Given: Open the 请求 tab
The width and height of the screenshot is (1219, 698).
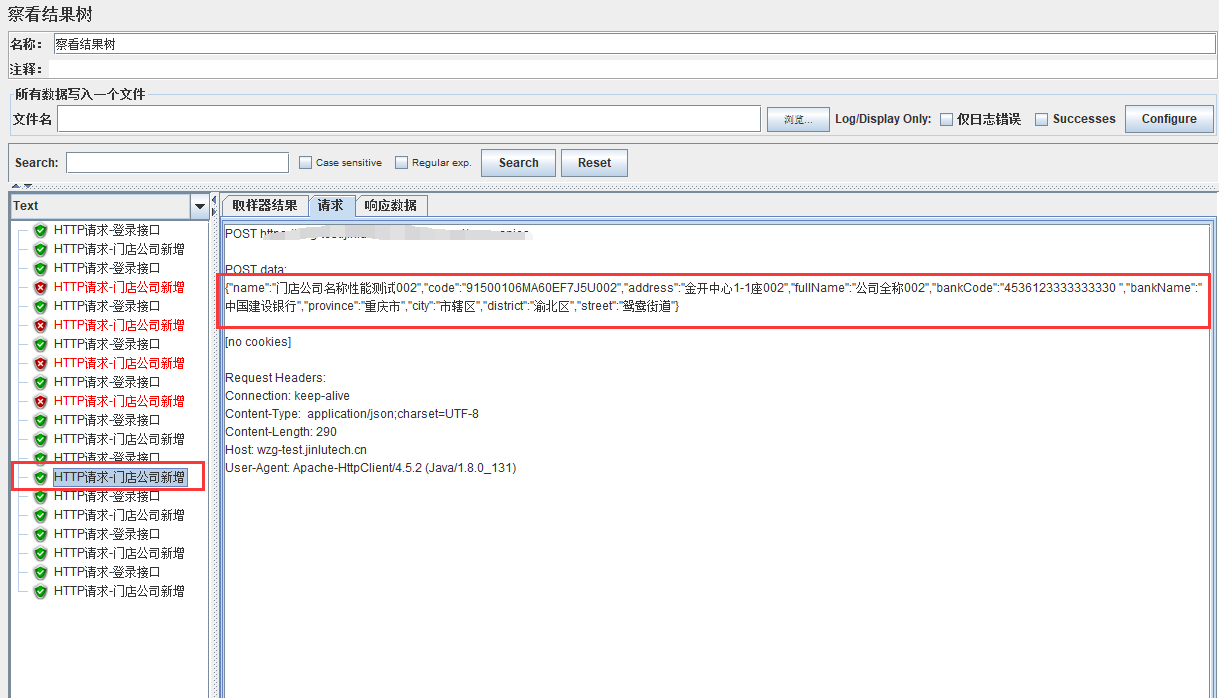Looking at the screenshot, I should 331,205.
